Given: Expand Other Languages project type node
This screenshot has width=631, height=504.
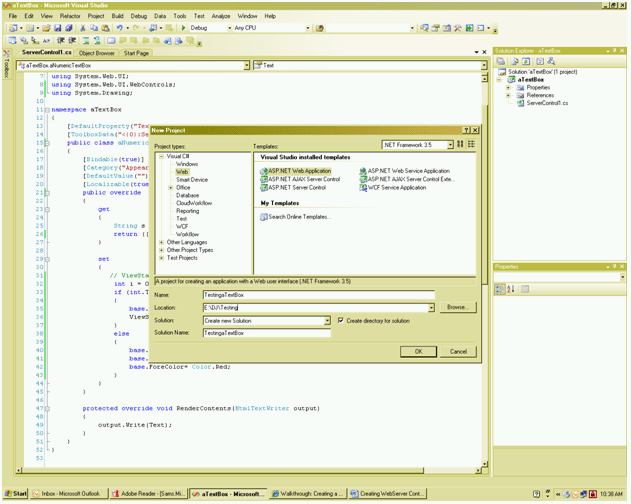Looking at the screenshot, I should 162,242.
